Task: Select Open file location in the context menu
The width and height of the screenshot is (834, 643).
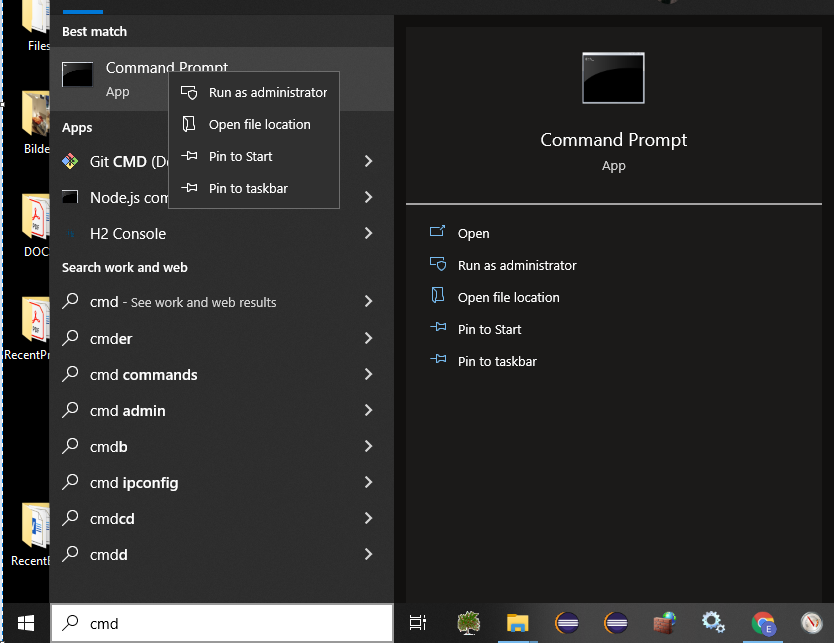Action: point(259,124)
